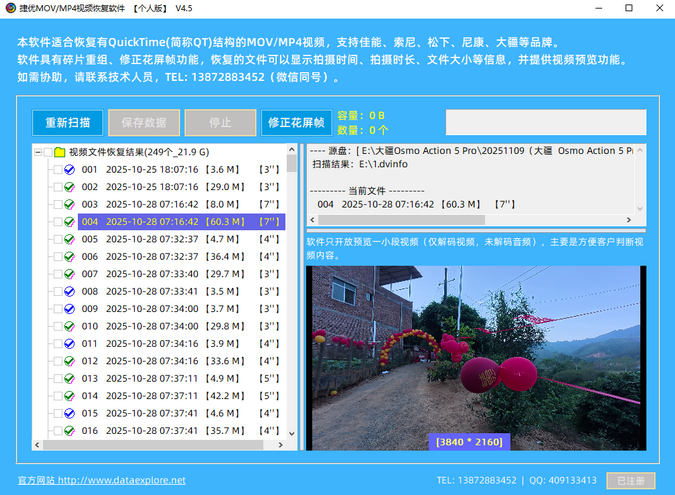
Task: Click the green status icon of file 006
Action: pyautogui.click(x=69, y=256)
